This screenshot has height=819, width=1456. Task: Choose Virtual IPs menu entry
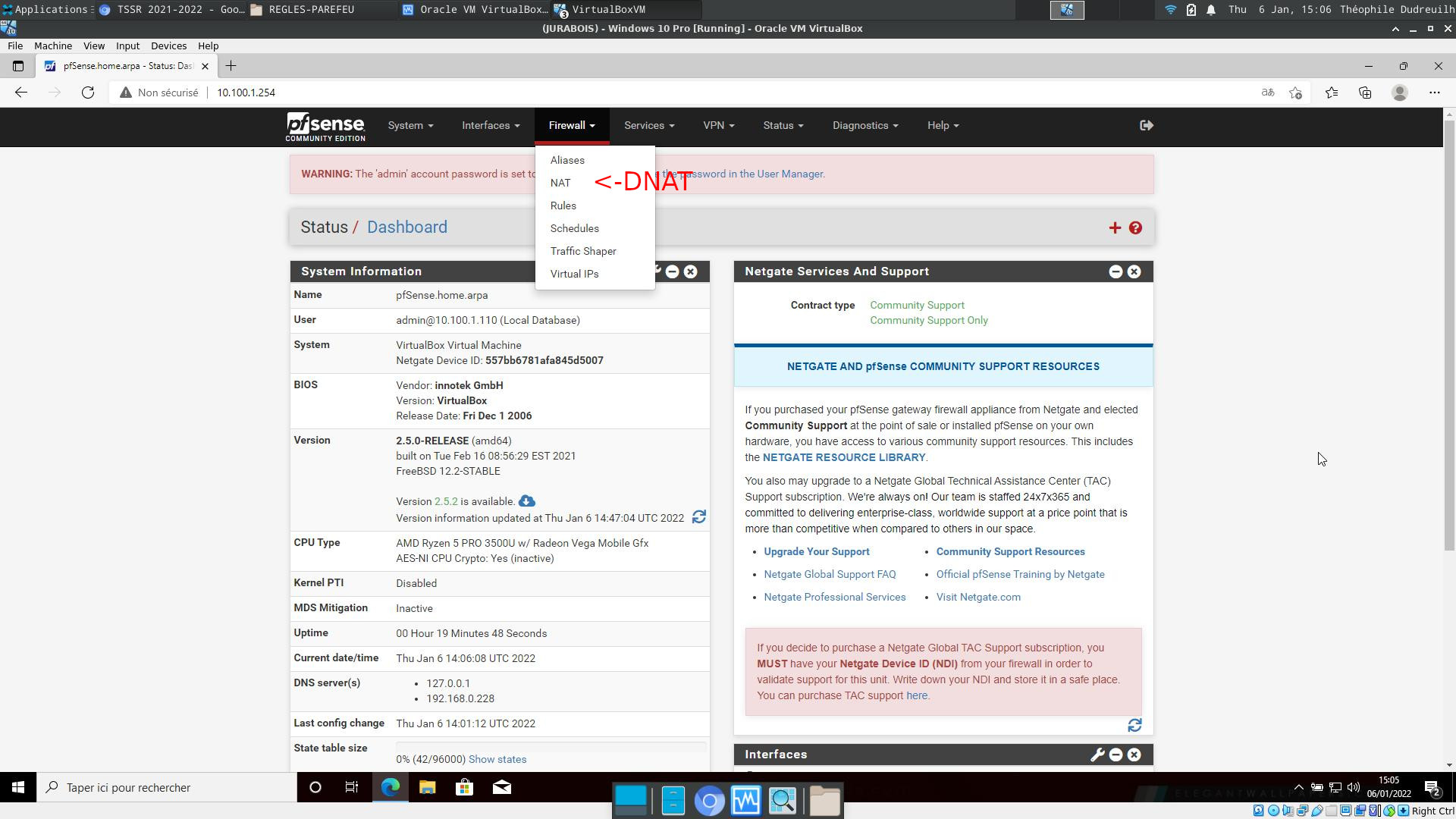click(574, 274)
